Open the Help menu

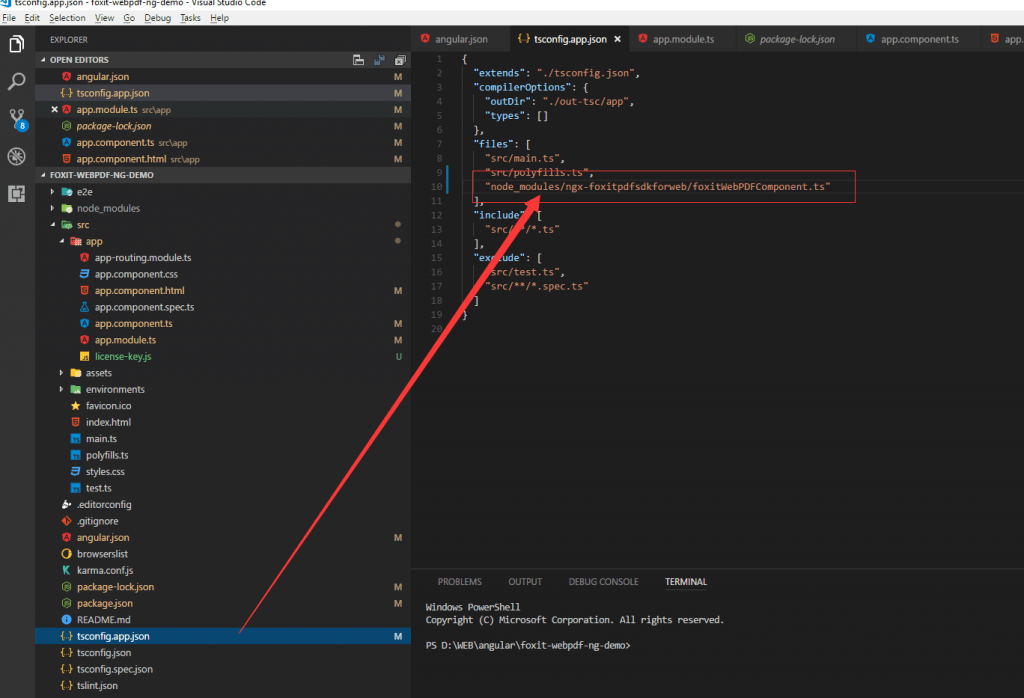[219, 18]
